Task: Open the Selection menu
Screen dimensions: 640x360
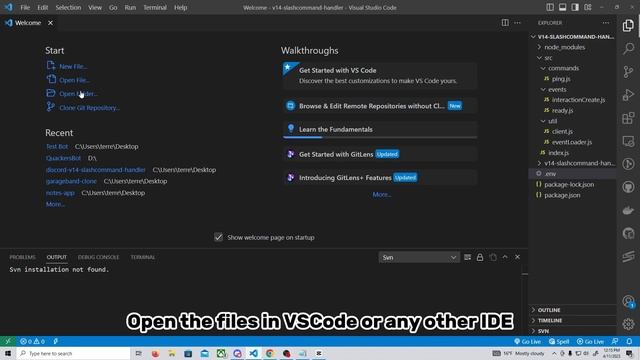Action: tap(68, 7)
